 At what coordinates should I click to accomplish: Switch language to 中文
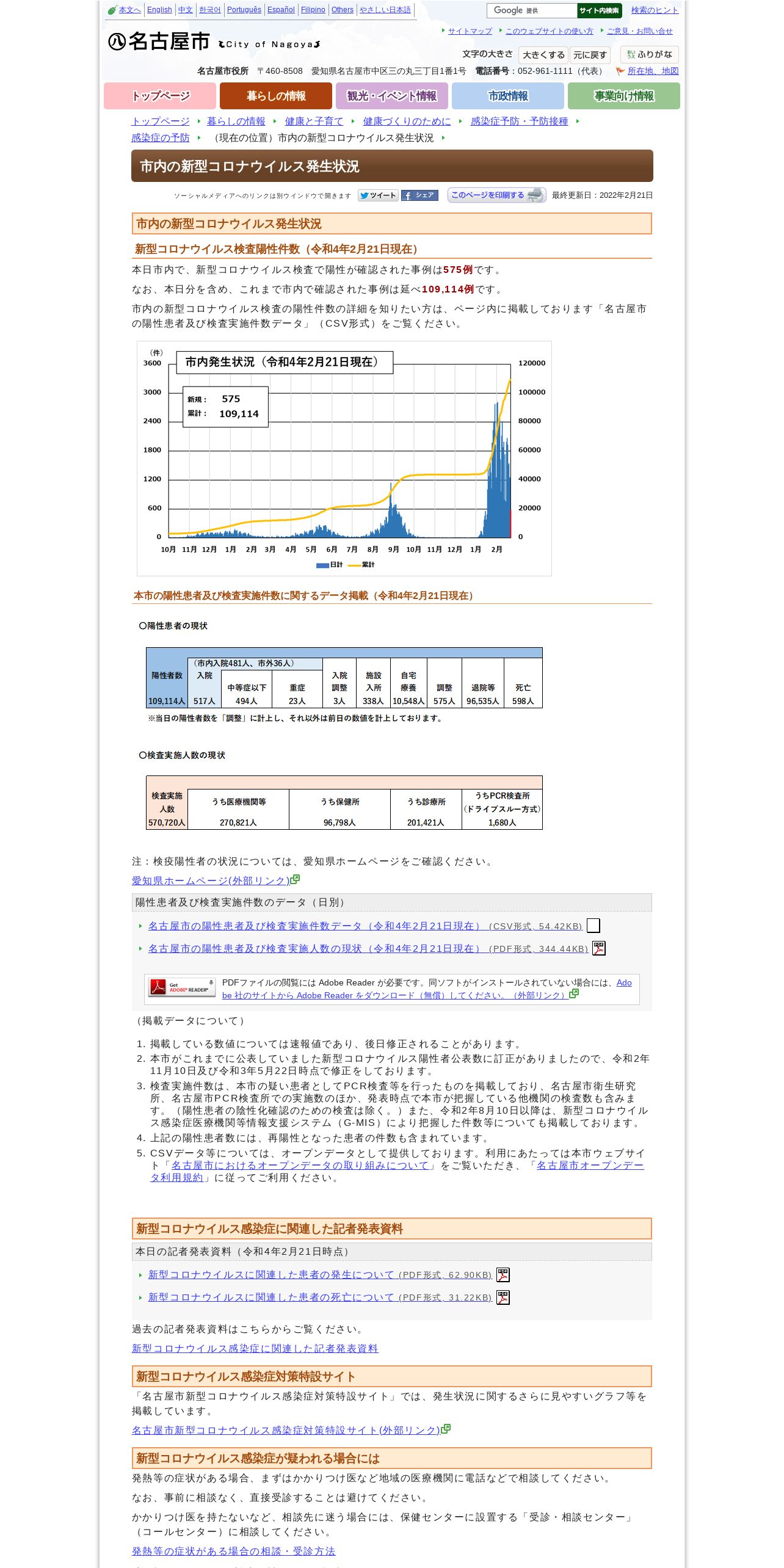(185, 10)
